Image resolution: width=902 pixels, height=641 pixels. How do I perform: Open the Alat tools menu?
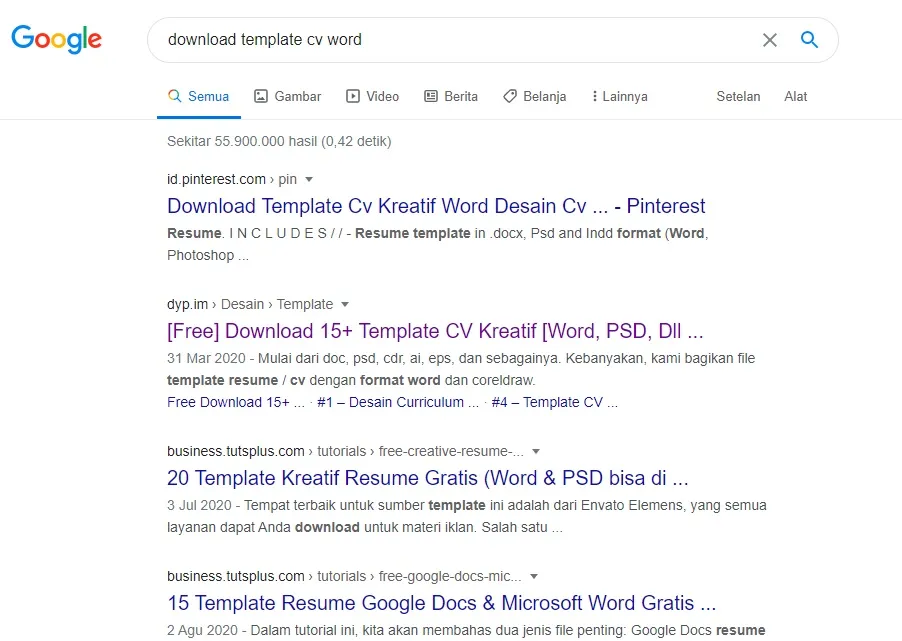(x=796, y=97)
